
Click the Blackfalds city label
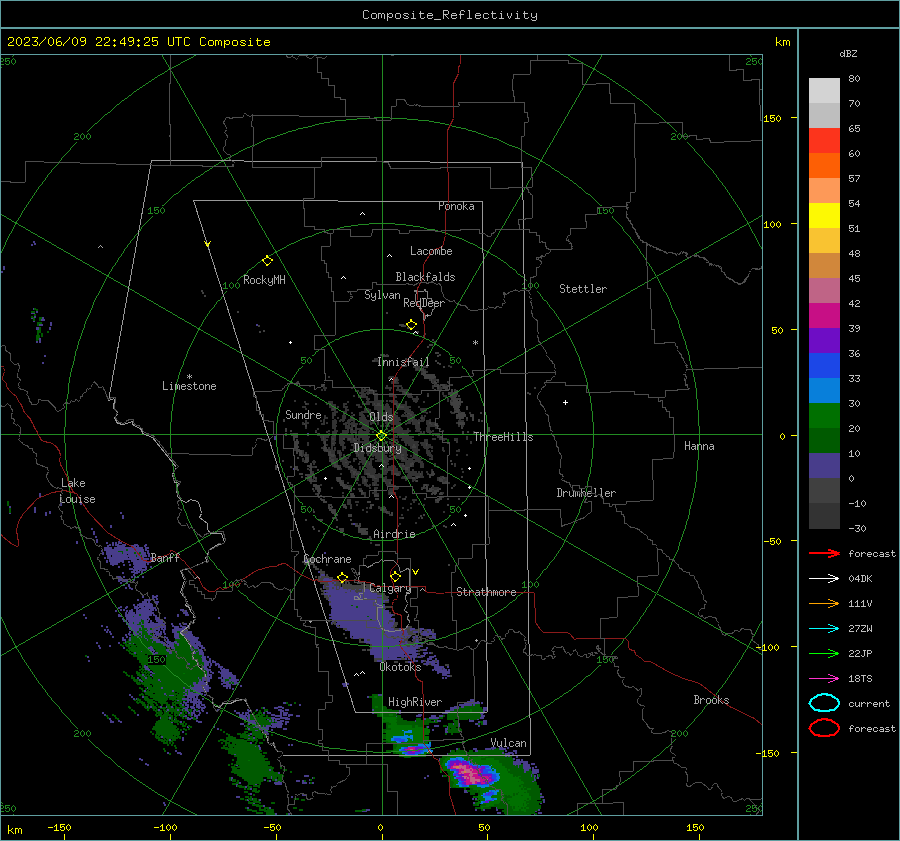coord(425,277)
